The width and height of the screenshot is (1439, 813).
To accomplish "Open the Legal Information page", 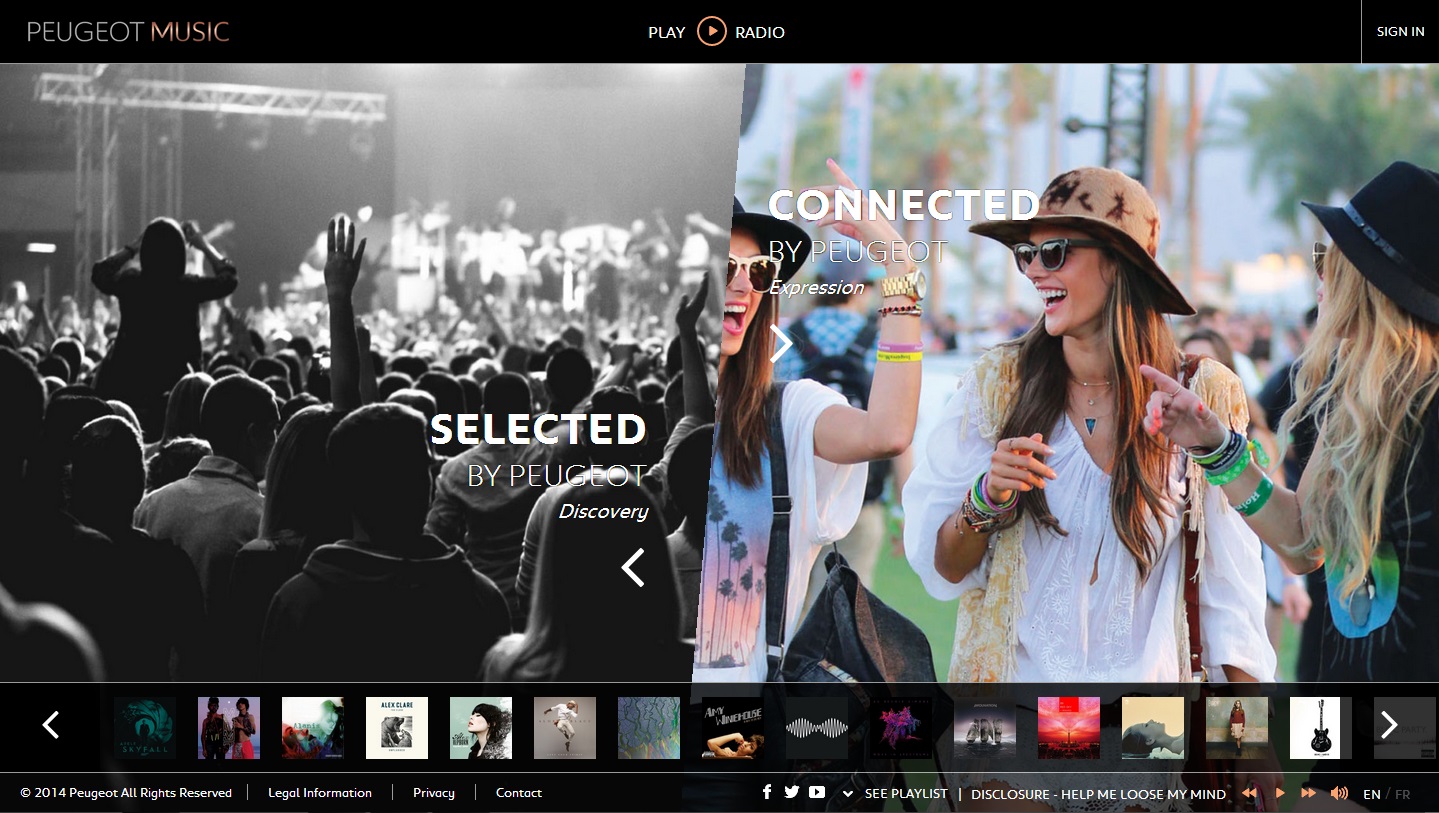I will [x=320, y=793].
